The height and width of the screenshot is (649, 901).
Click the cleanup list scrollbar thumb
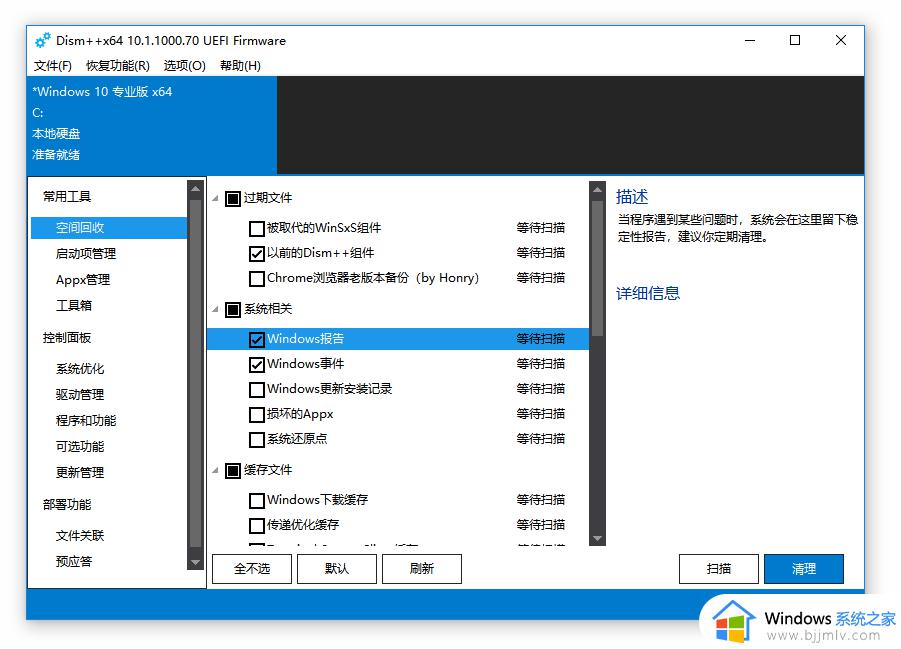click(598, 268)
